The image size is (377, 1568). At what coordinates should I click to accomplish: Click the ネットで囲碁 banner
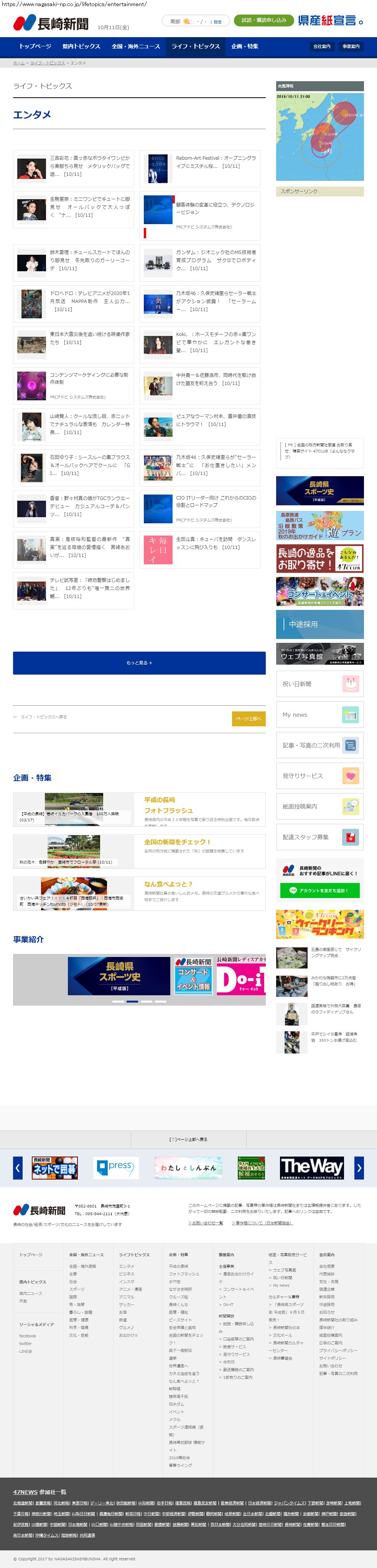coord(55,1168)
